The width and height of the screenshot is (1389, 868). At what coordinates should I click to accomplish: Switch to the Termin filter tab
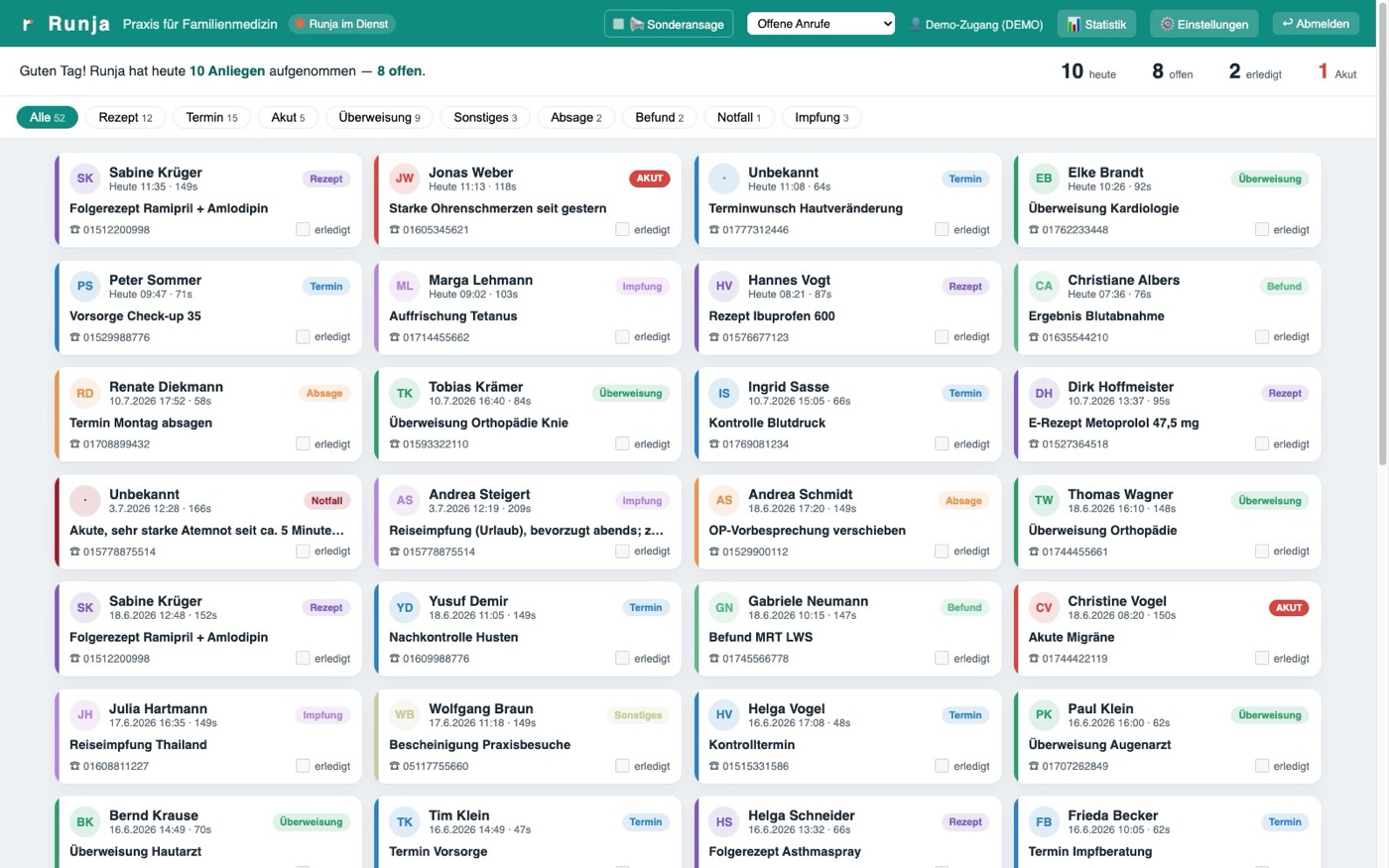point(212,117)
